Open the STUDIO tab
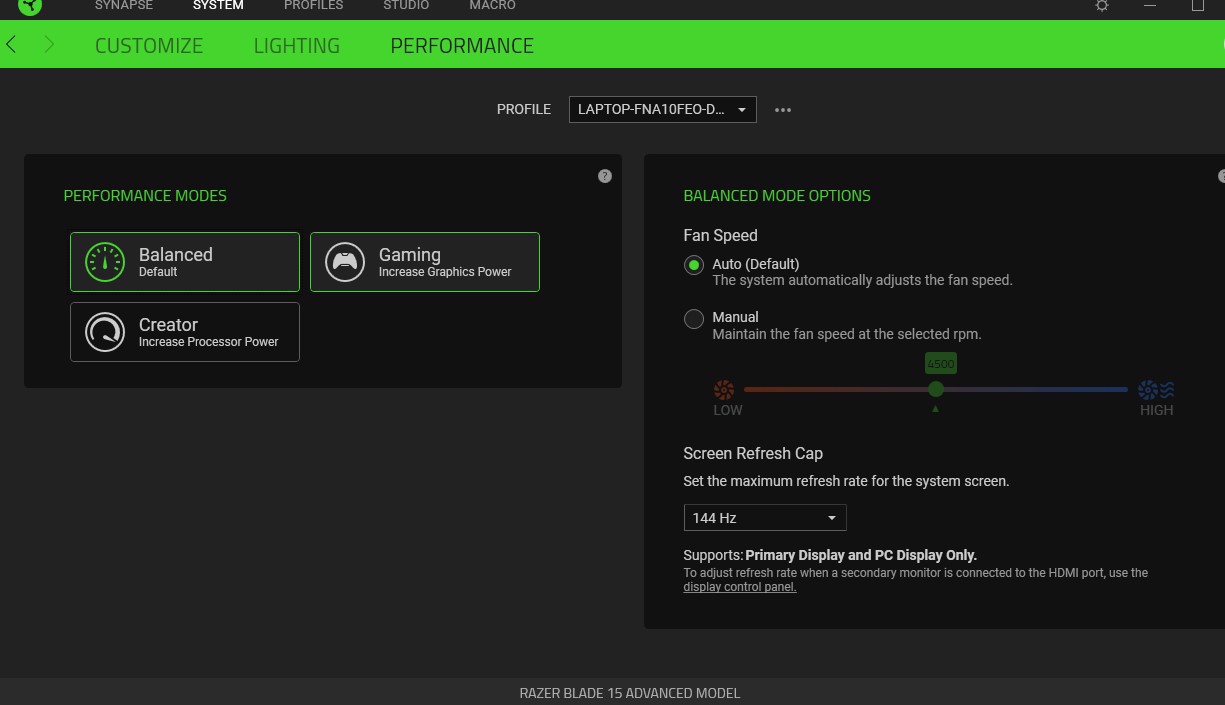This screenshot has width=1225, height=705. [x=406, y=6]
